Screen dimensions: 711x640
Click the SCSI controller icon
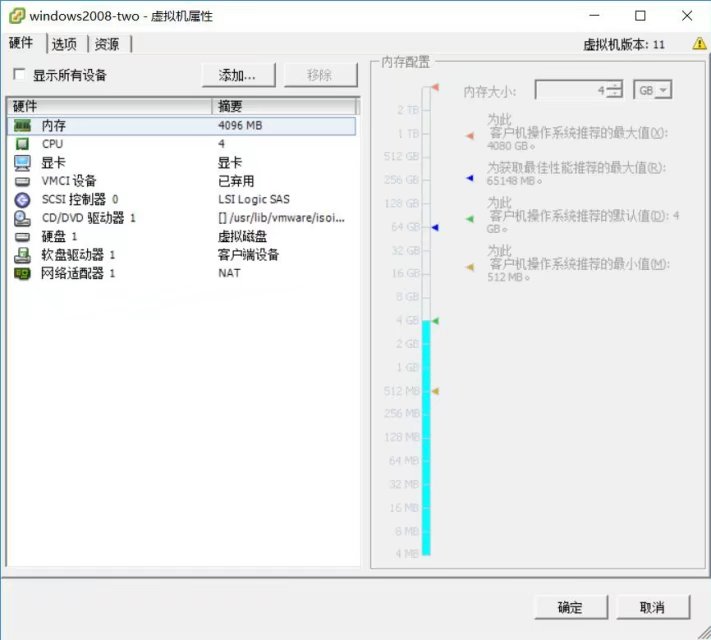coord(22,200)
